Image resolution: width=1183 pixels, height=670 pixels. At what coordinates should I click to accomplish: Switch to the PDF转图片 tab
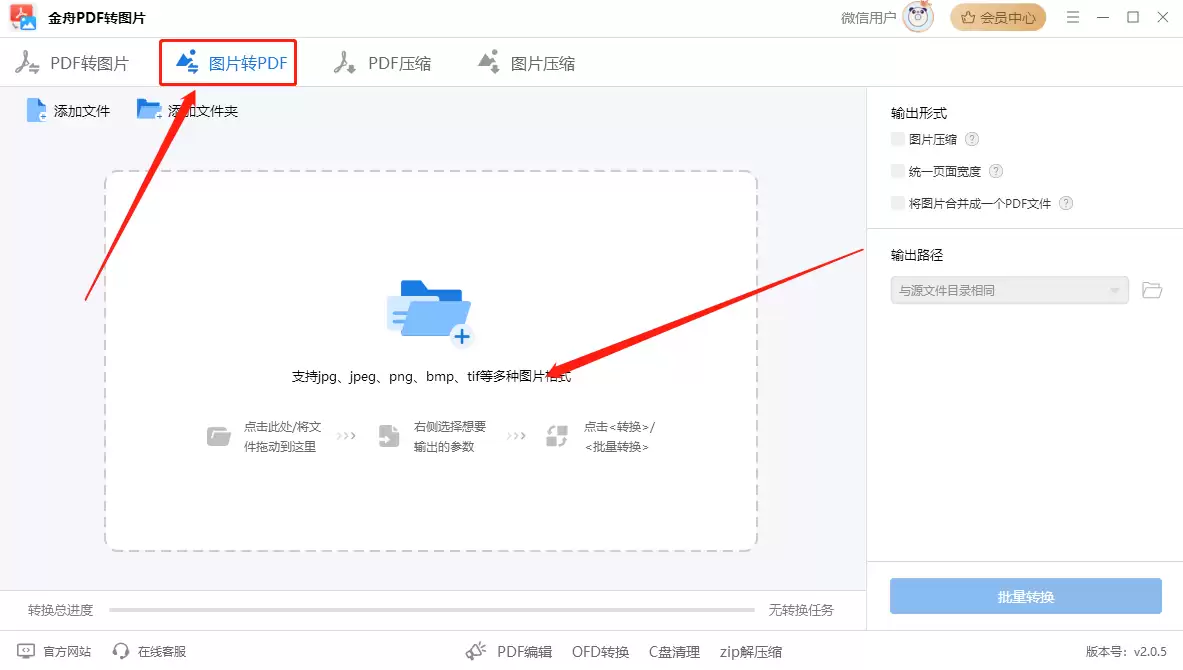pos(75,62)
